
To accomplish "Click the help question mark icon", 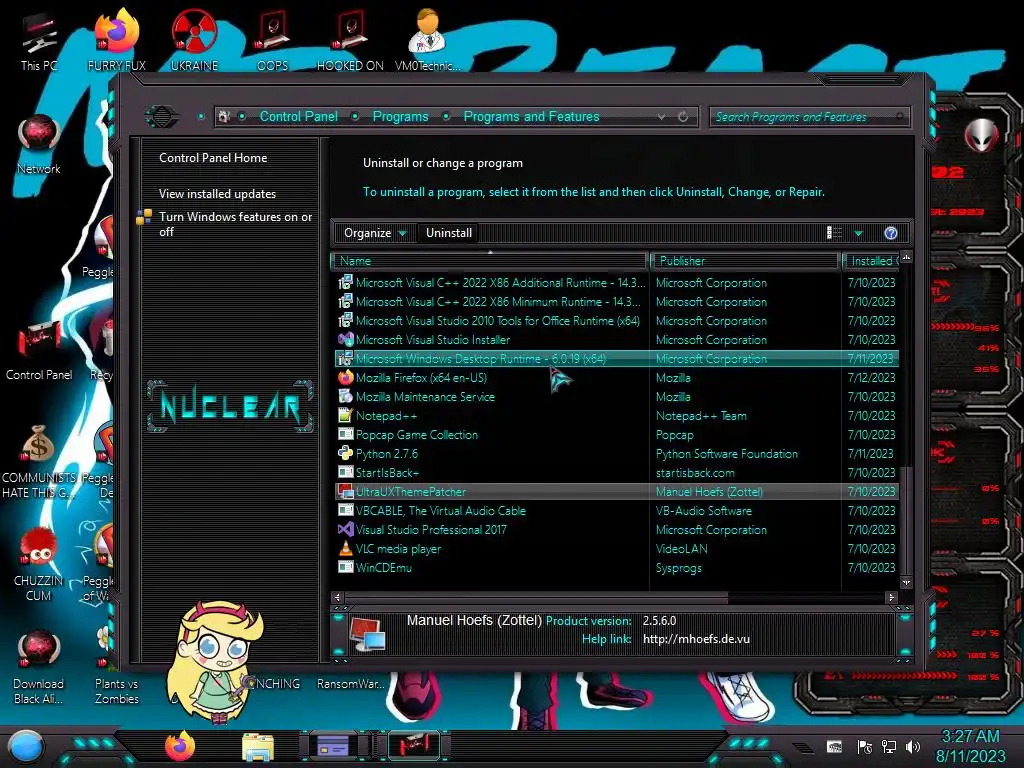I will click(891, 233).
